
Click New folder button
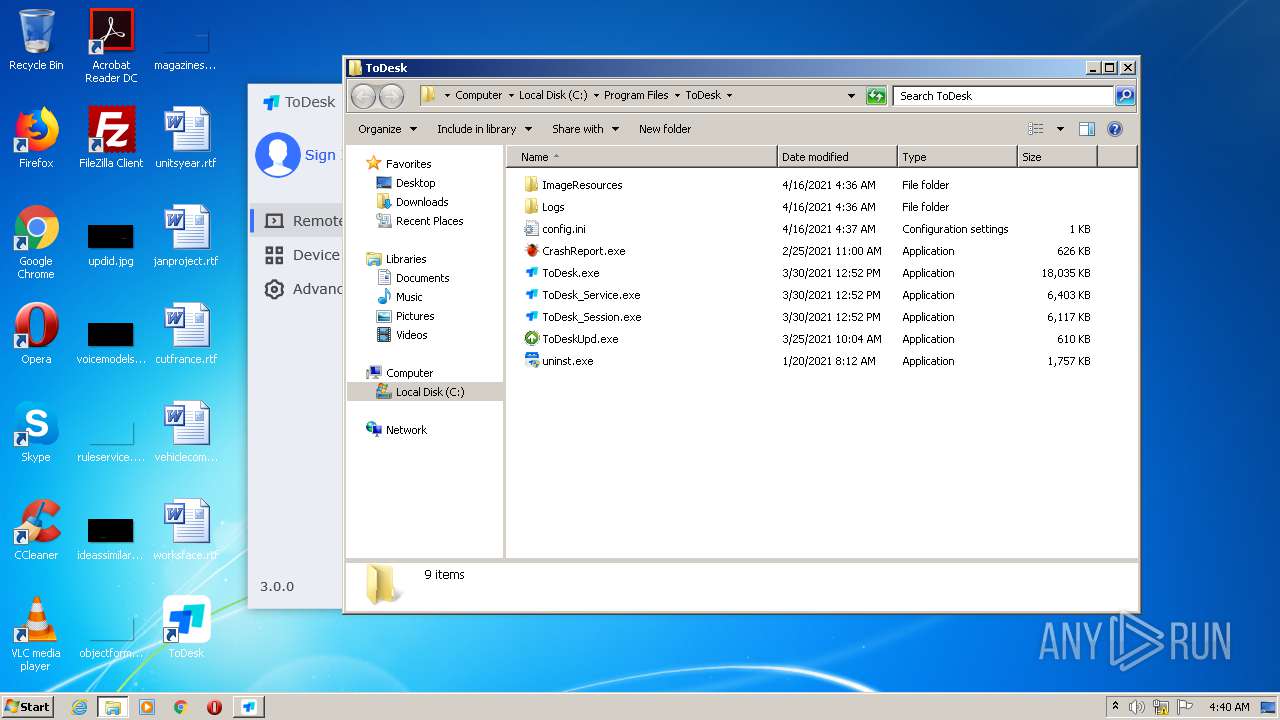665,129
